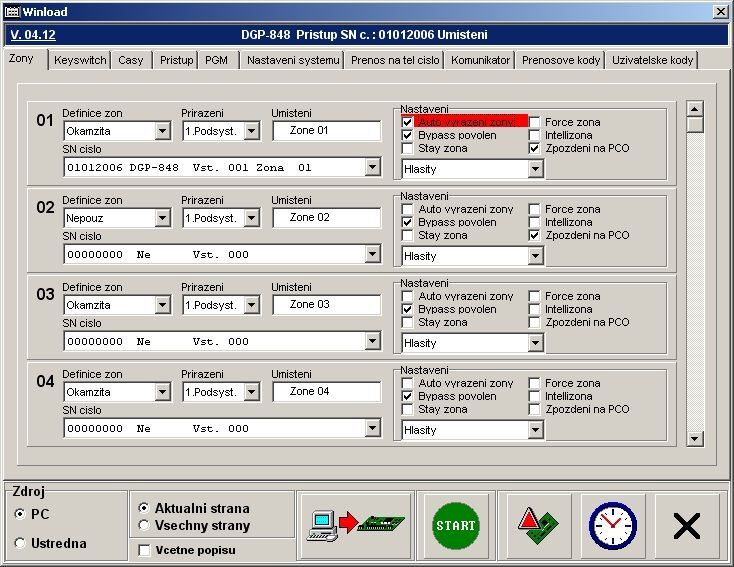
Task: Expand Prirazeni dropdown of zone 02
Action: pos(251,218)
